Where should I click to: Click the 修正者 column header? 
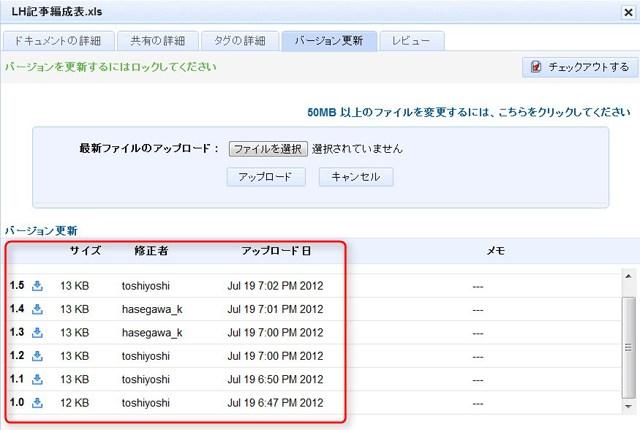151,250
